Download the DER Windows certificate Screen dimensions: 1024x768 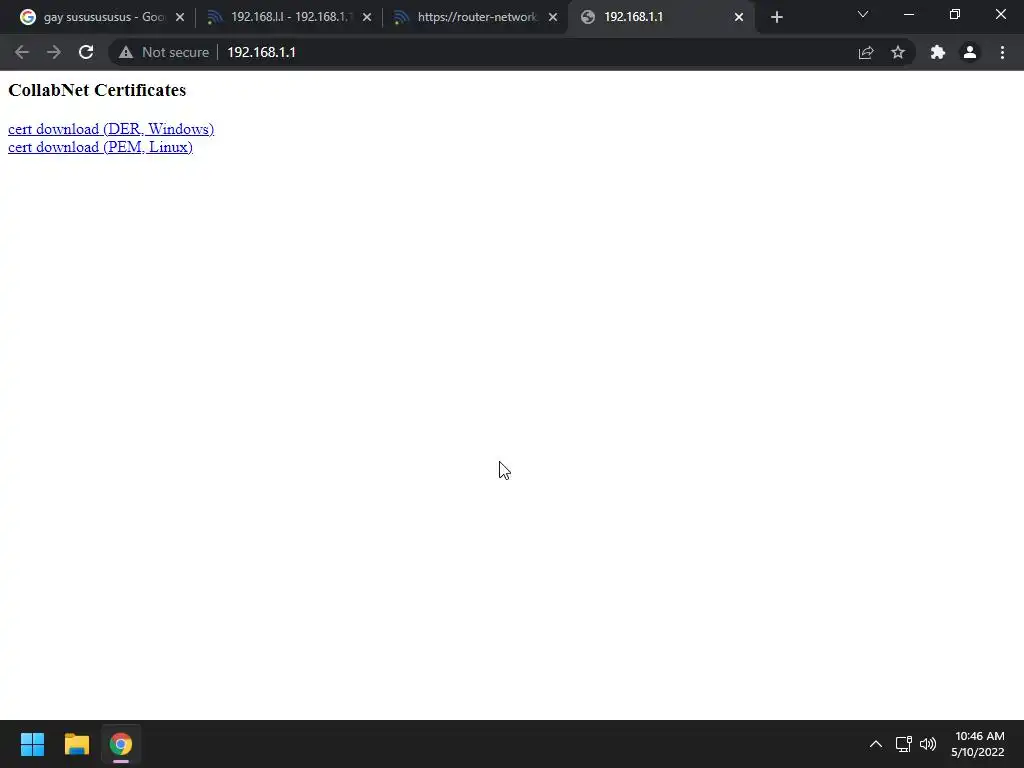coord(111,129)
